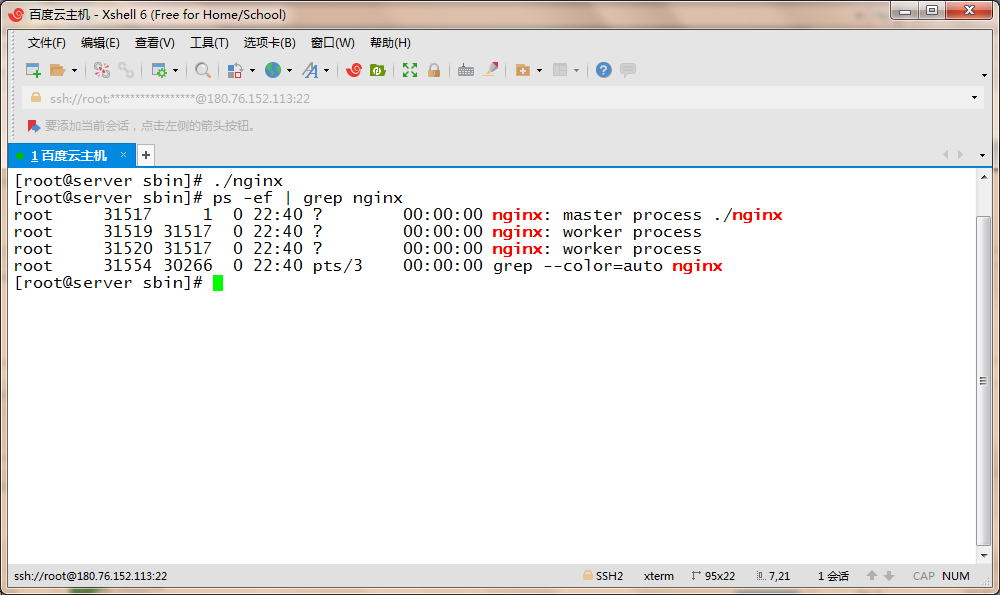Screen dimensions: 1000x595
Task: Open the 查看(V) menu
Action: pos(154,43)
